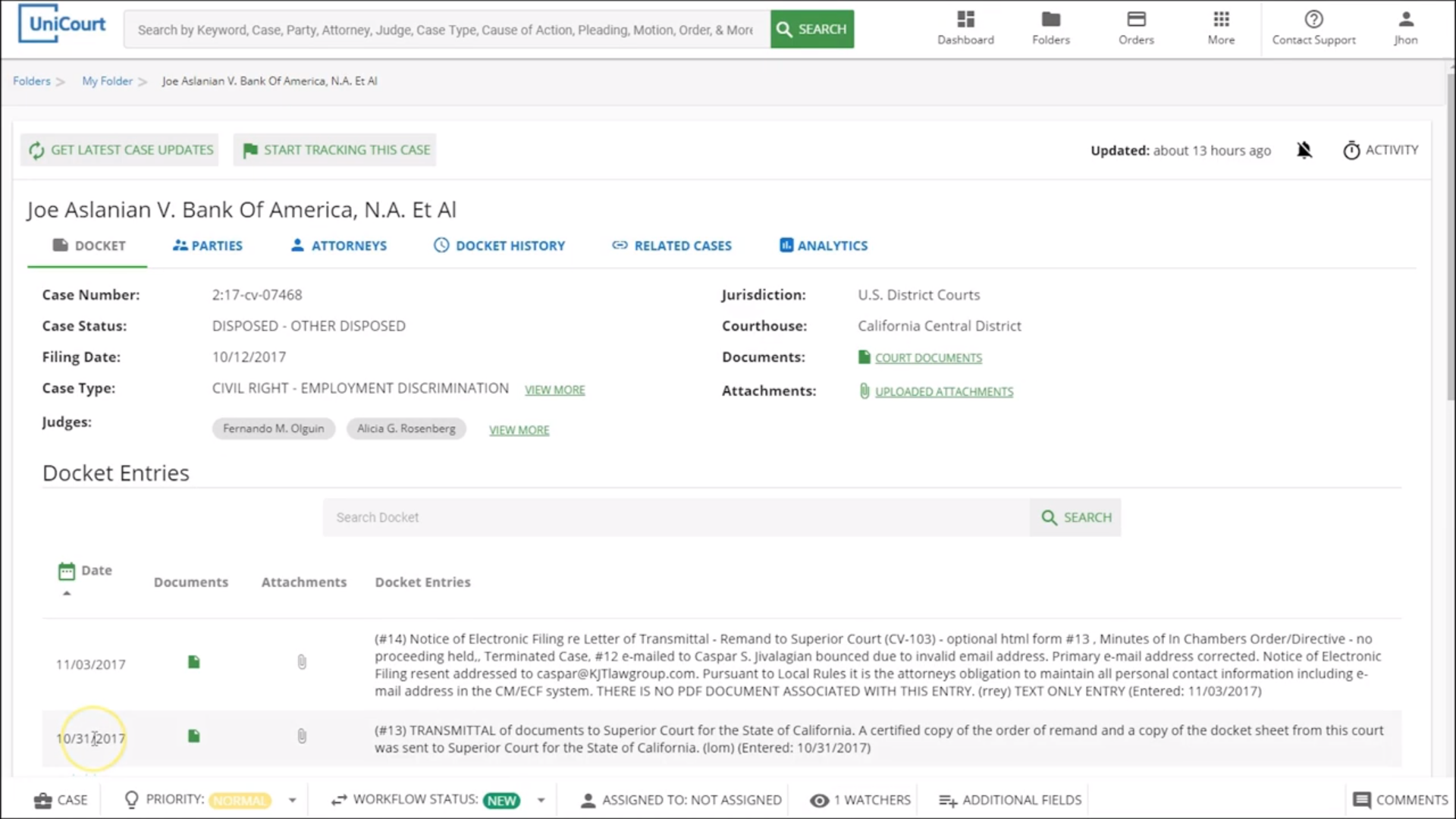Switch to the Parties tab

[x=207, y=246]
